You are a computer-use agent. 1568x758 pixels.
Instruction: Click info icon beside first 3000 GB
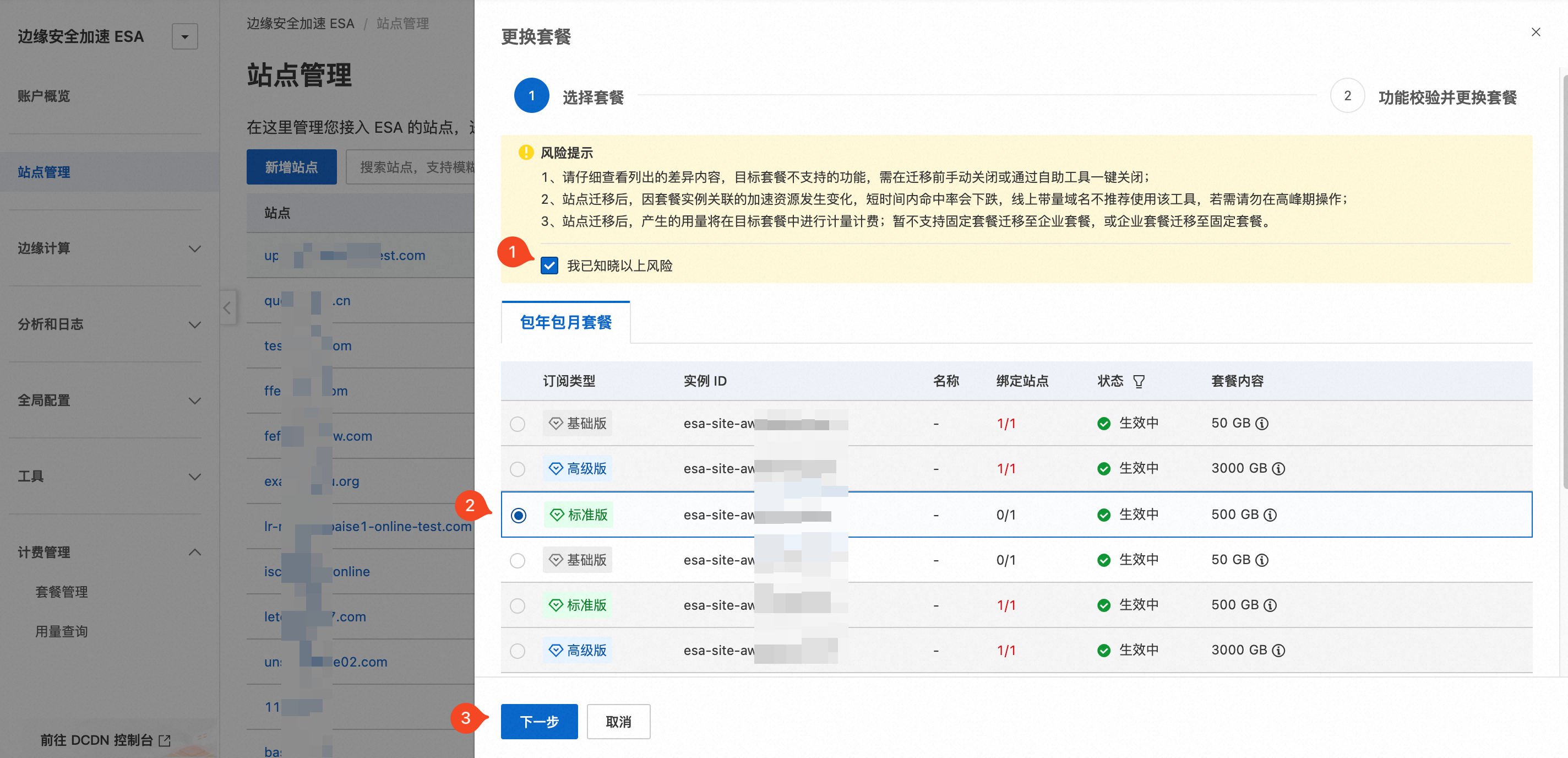tap(1279, 469)
